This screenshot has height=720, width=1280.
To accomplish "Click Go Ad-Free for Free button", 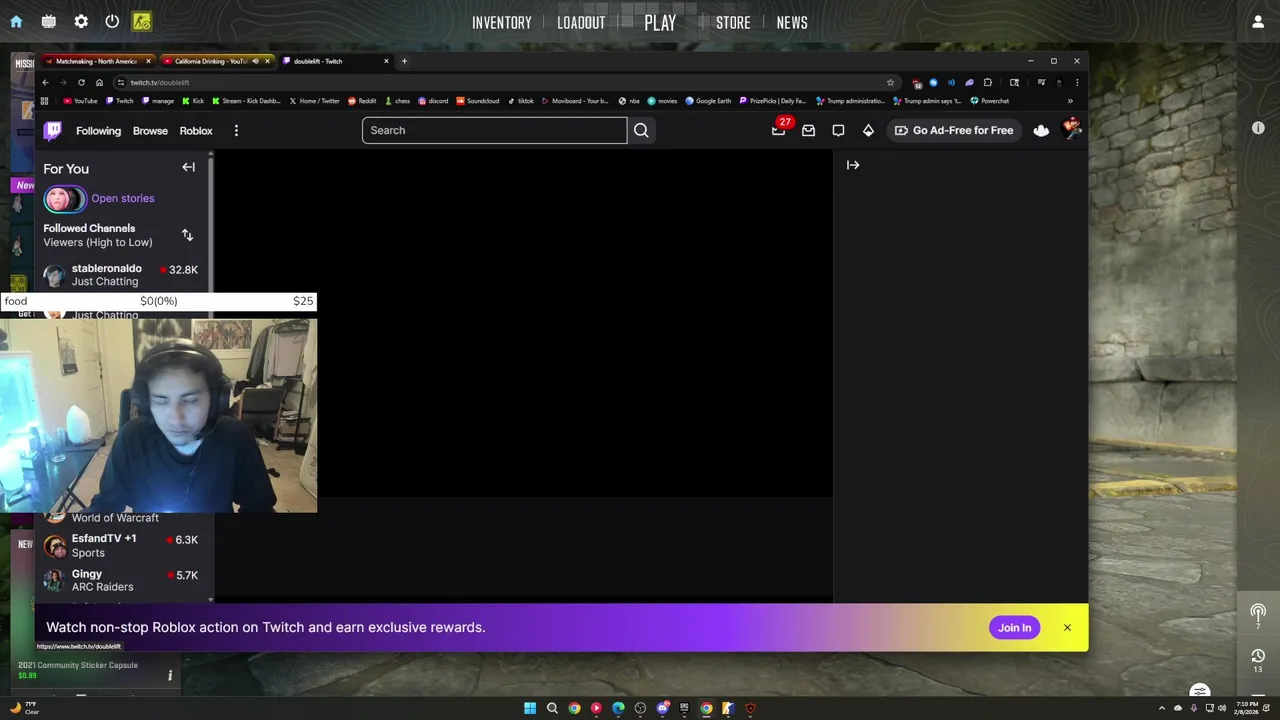I will (954, 130).
